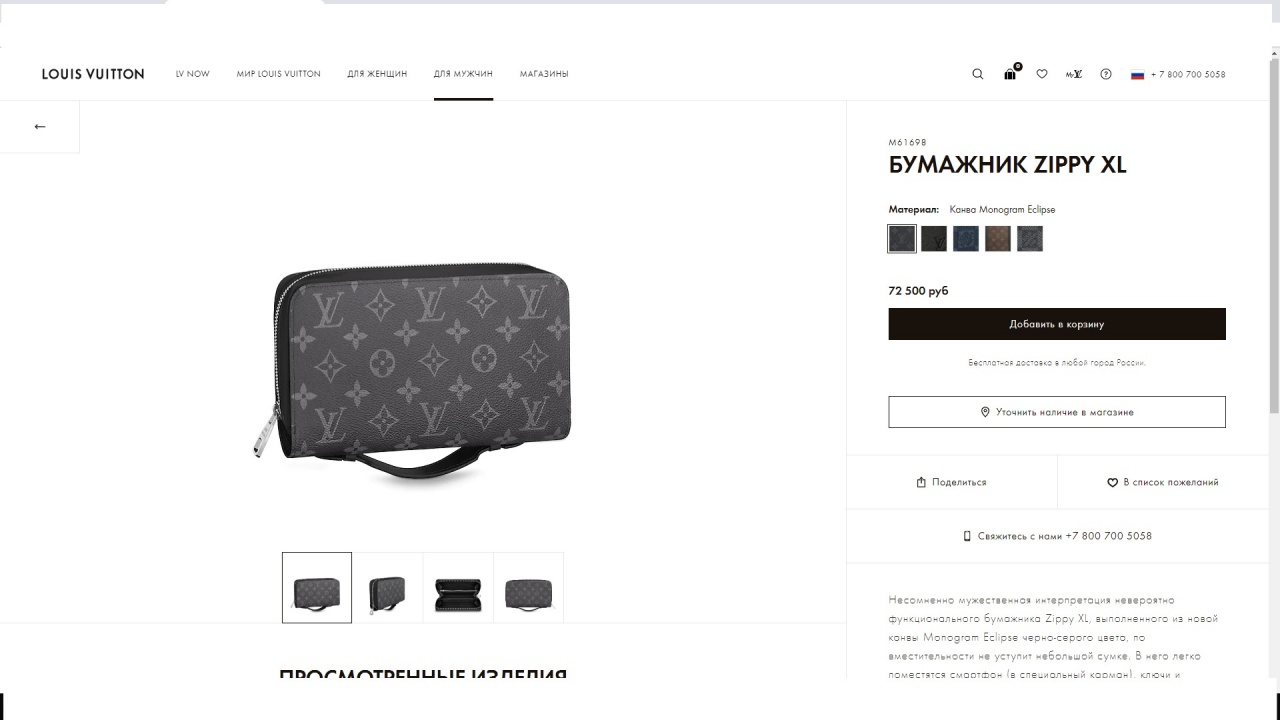Click the Louis Vuitton logo
The width and height of the screenshot is (1280, 720).
(93, 74)
